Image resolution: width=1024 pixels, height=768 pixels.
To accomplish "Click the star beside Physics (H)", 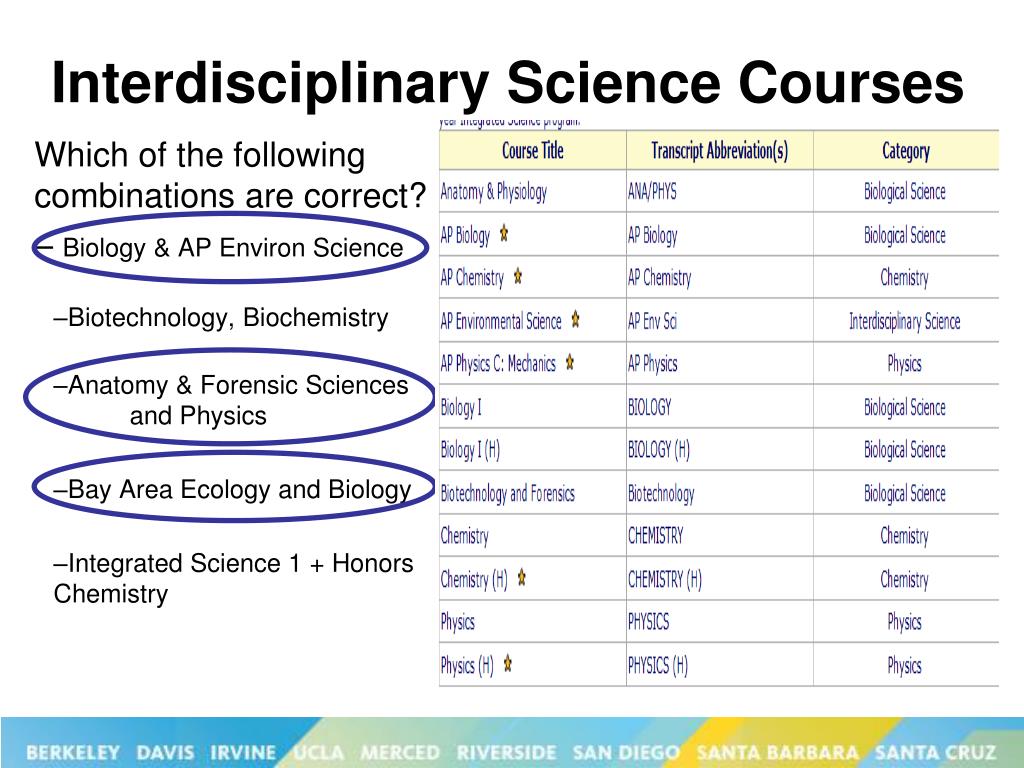I will click(507, 664).
